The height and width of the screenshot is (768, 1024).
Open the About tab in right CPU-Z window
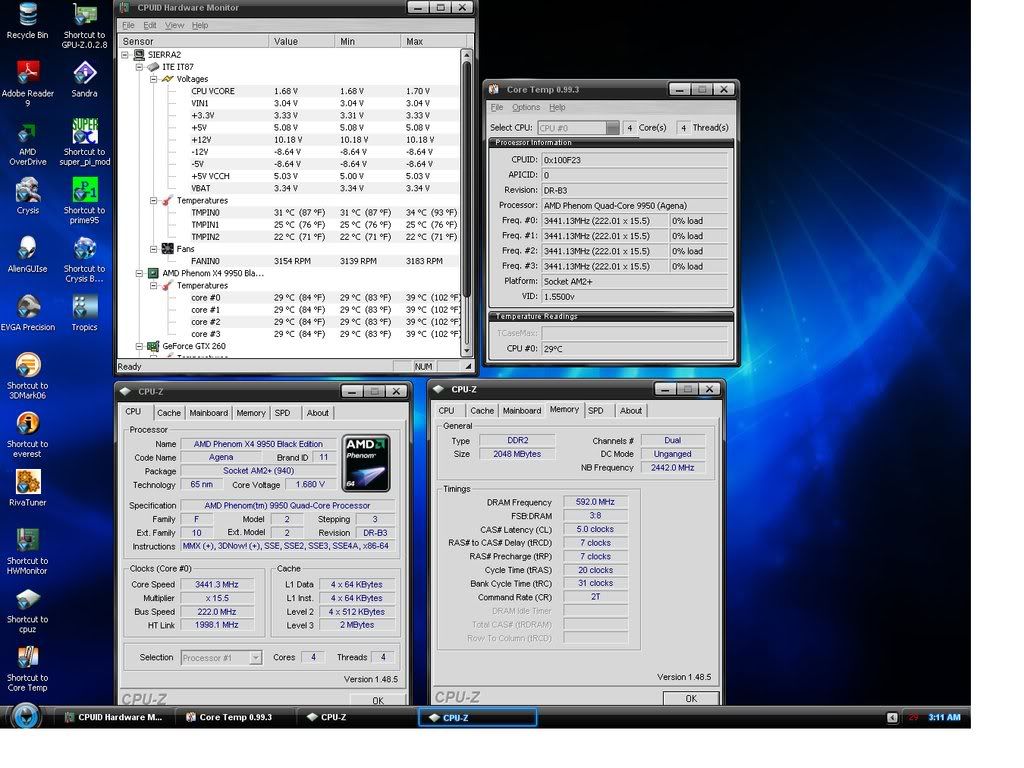coord(631,411)
